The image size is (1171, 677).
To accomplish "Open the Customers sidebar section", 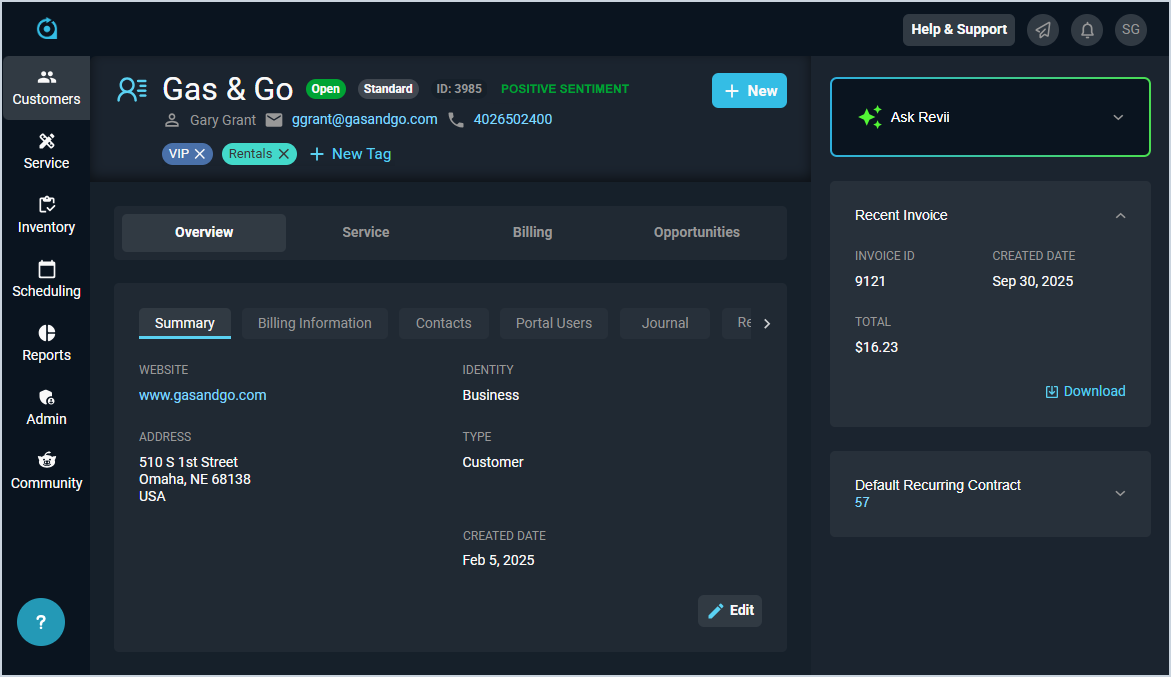I will (46, 88).
